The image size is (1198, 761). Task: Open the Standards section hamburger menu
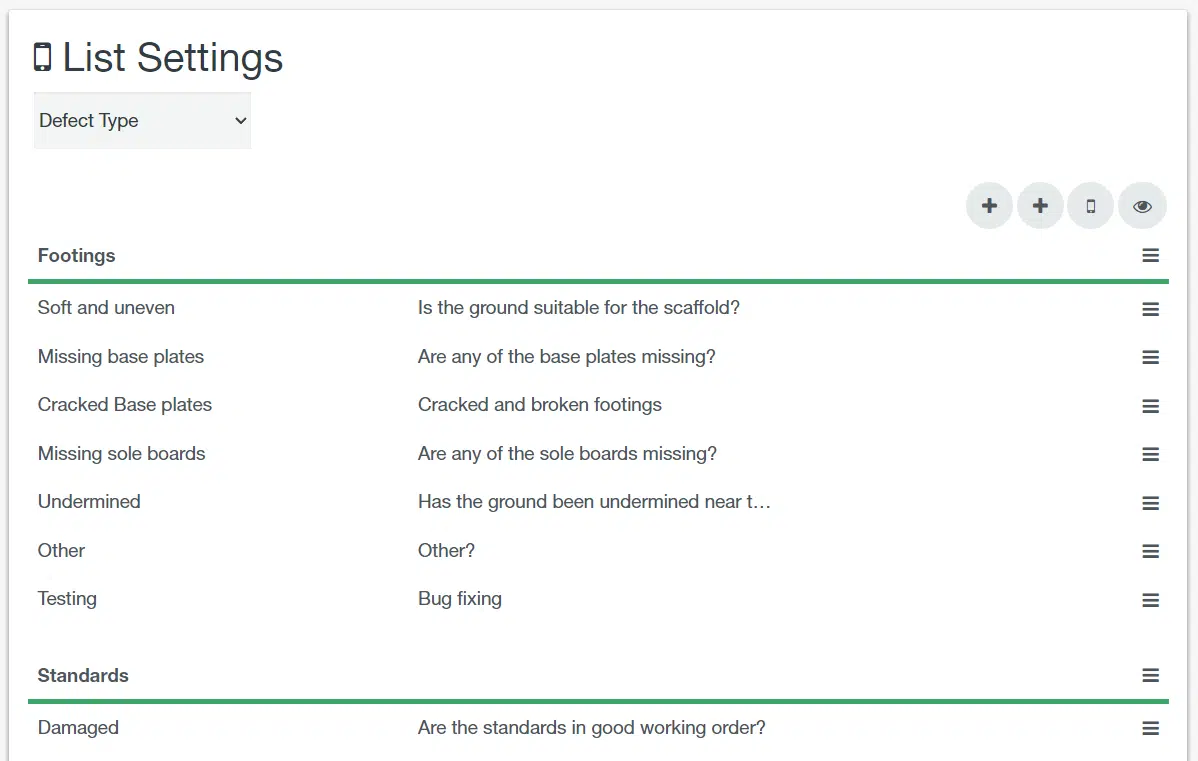point(1150,676)
